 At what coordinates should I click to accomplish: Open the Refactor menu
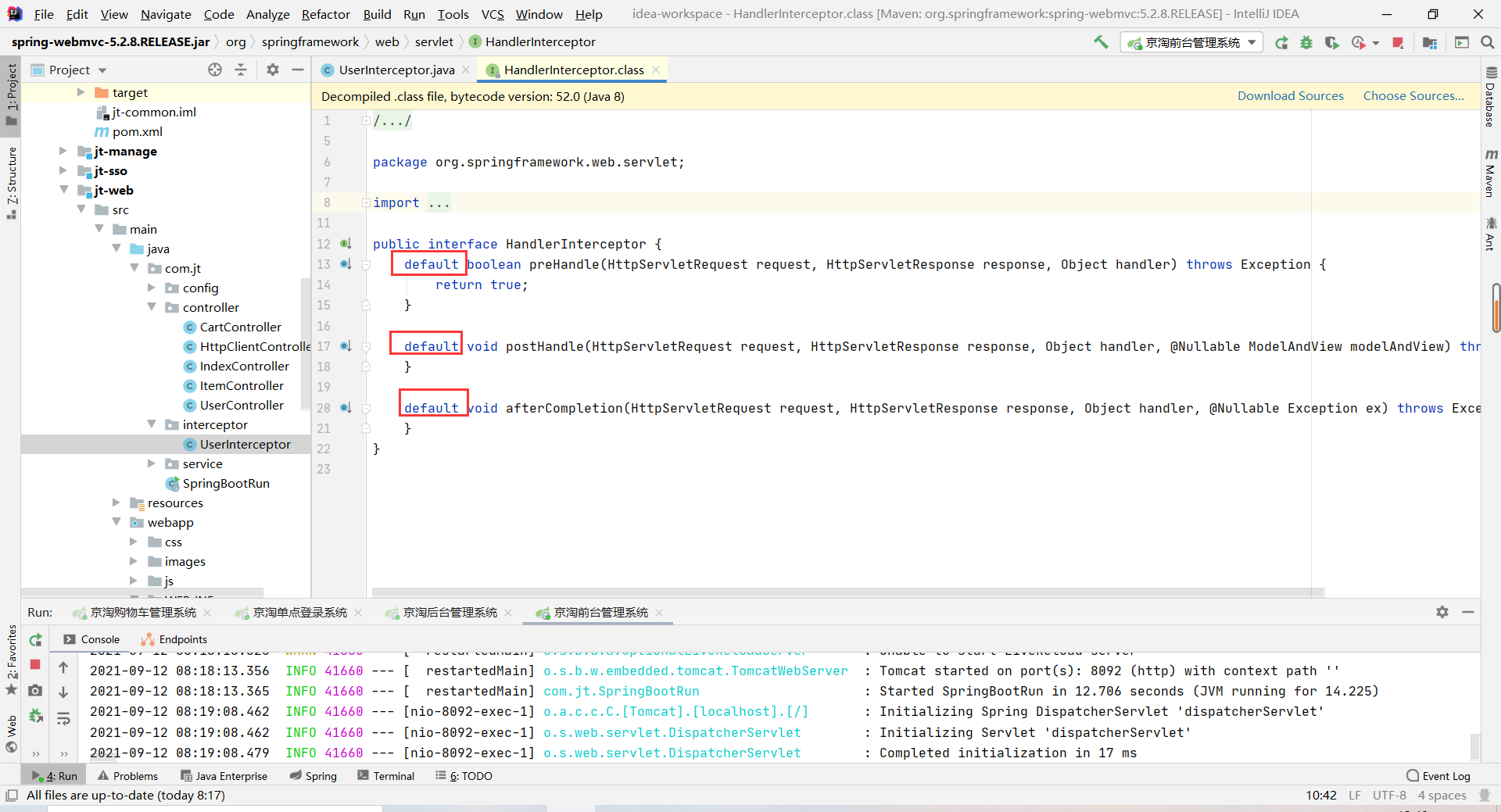(325, 14)
